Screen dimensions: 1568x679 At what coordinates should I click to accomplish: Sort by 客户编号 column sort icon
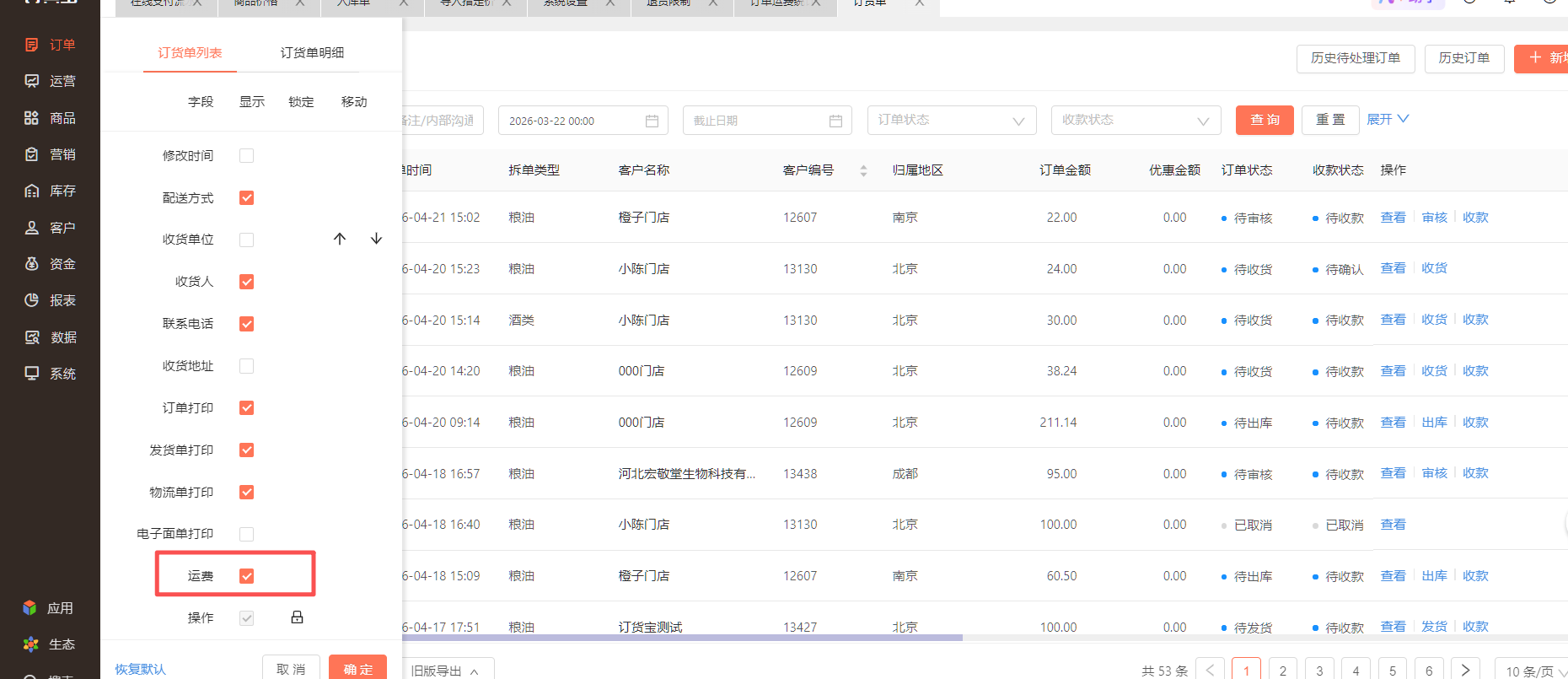(863, 170)
